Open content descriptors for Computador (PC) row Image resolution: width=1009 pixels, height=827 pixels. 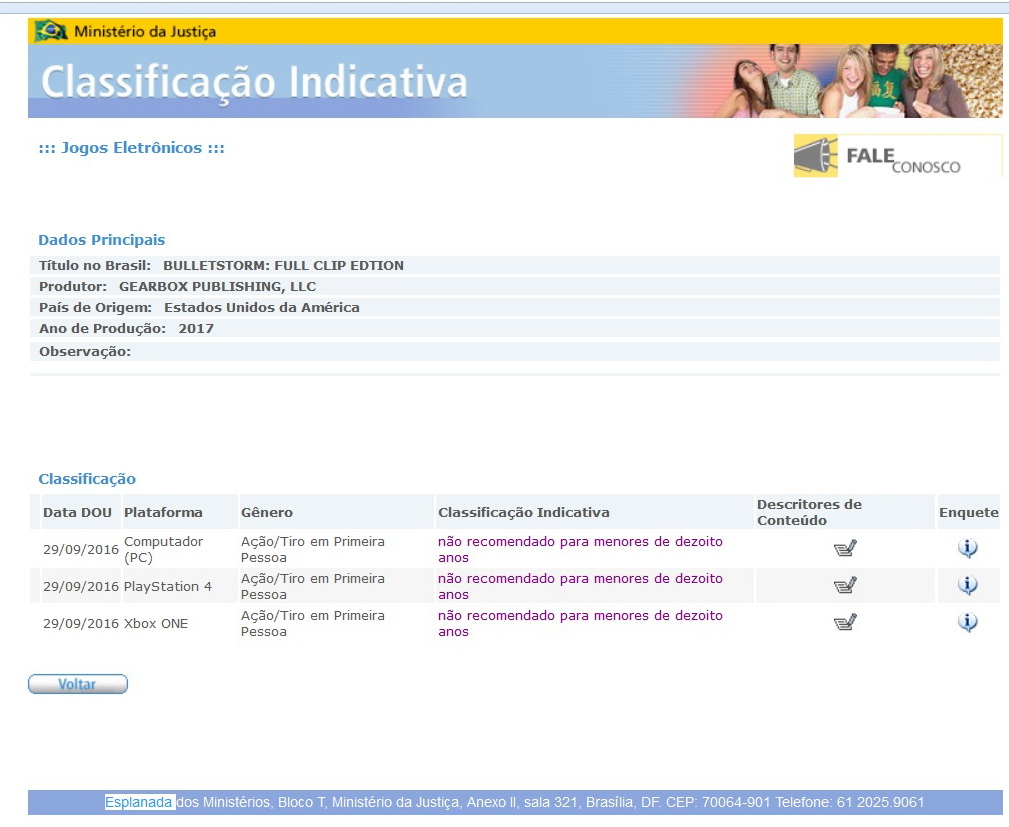[845, 548]
